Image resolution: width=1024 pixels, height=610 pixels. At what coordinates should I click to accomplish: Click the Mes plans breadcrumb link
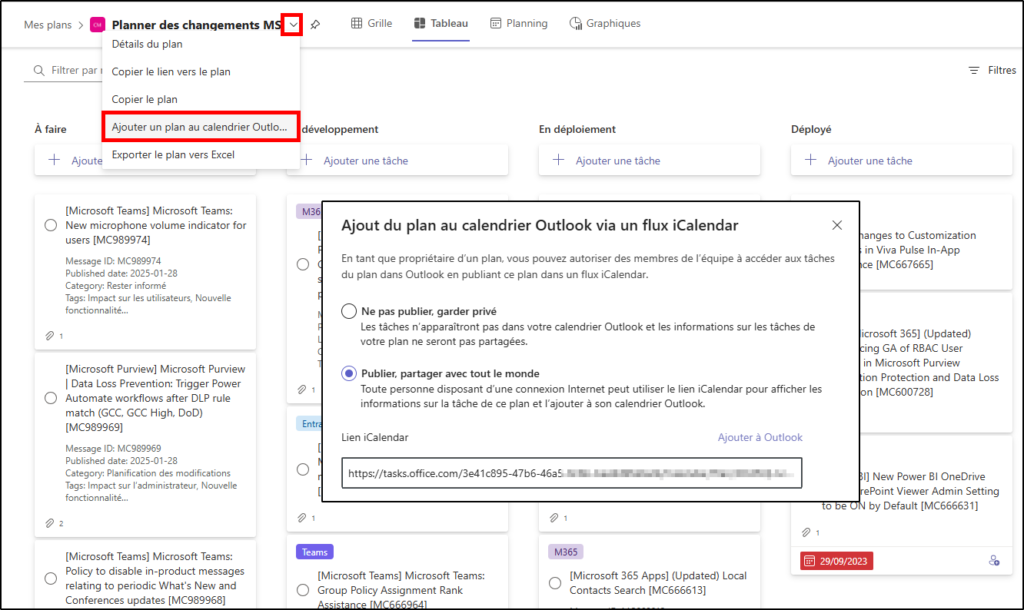(x=48, y=25)
